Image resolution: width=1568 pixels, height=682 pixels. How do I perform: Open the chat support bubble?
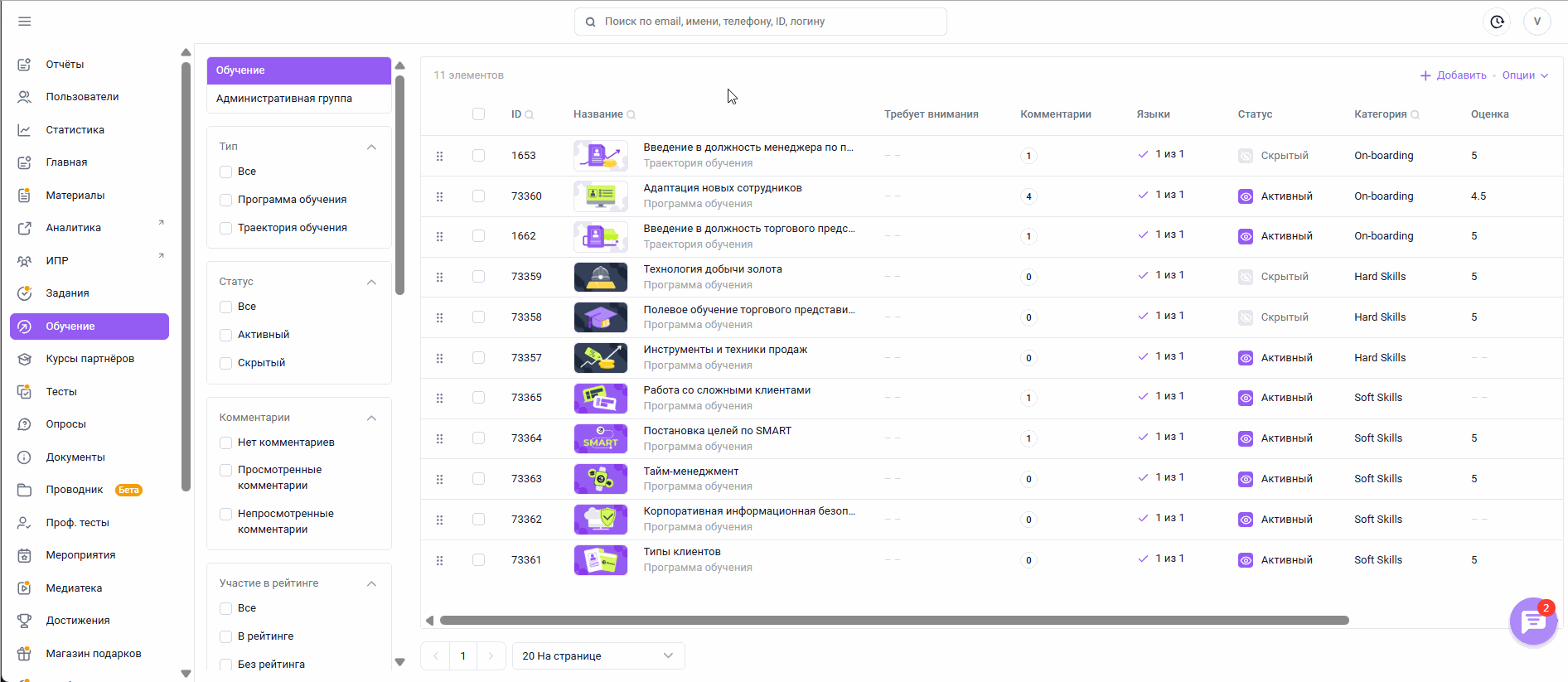(x=1533, y=621)
